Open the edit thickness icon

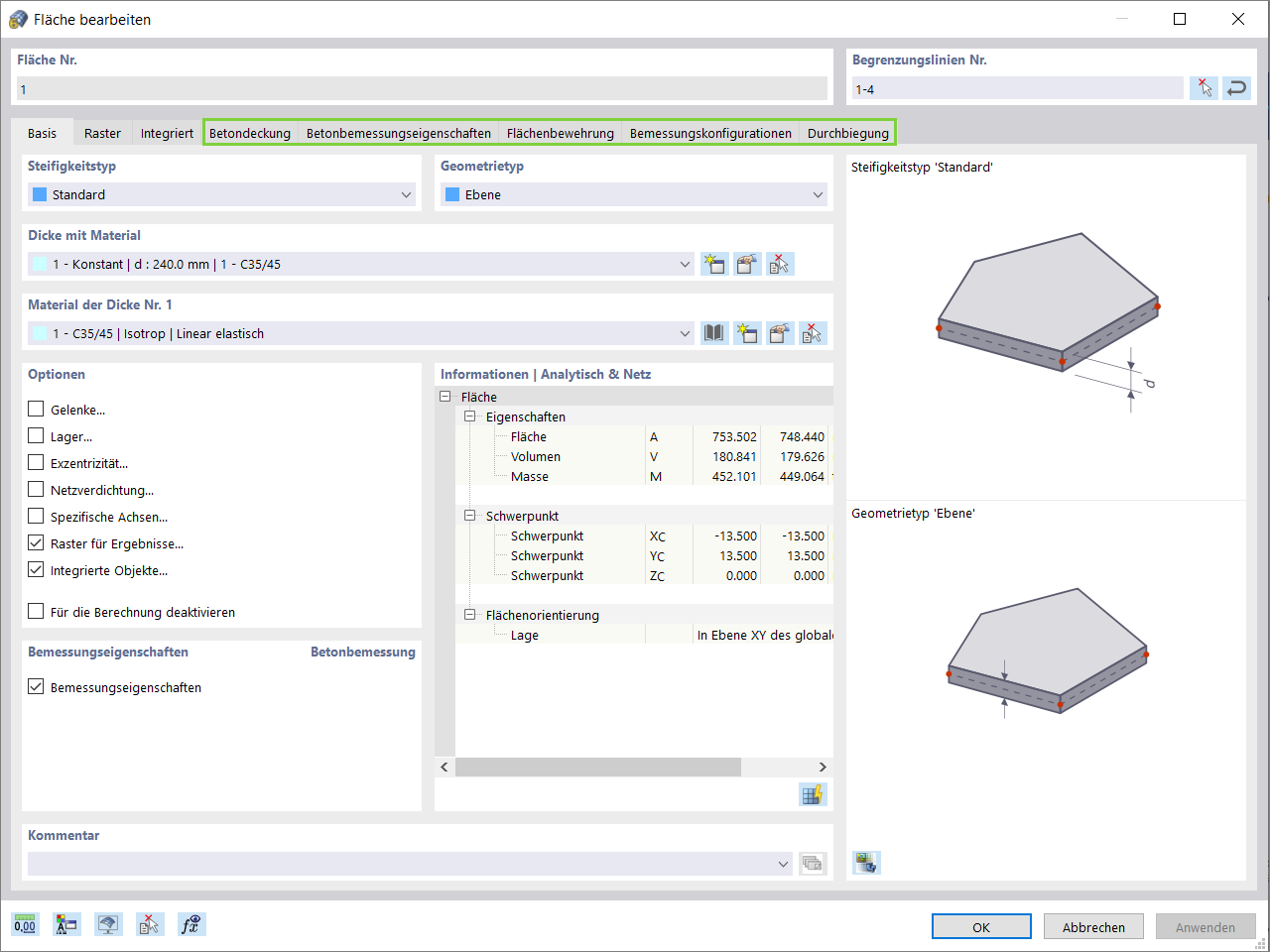[747, 264]
